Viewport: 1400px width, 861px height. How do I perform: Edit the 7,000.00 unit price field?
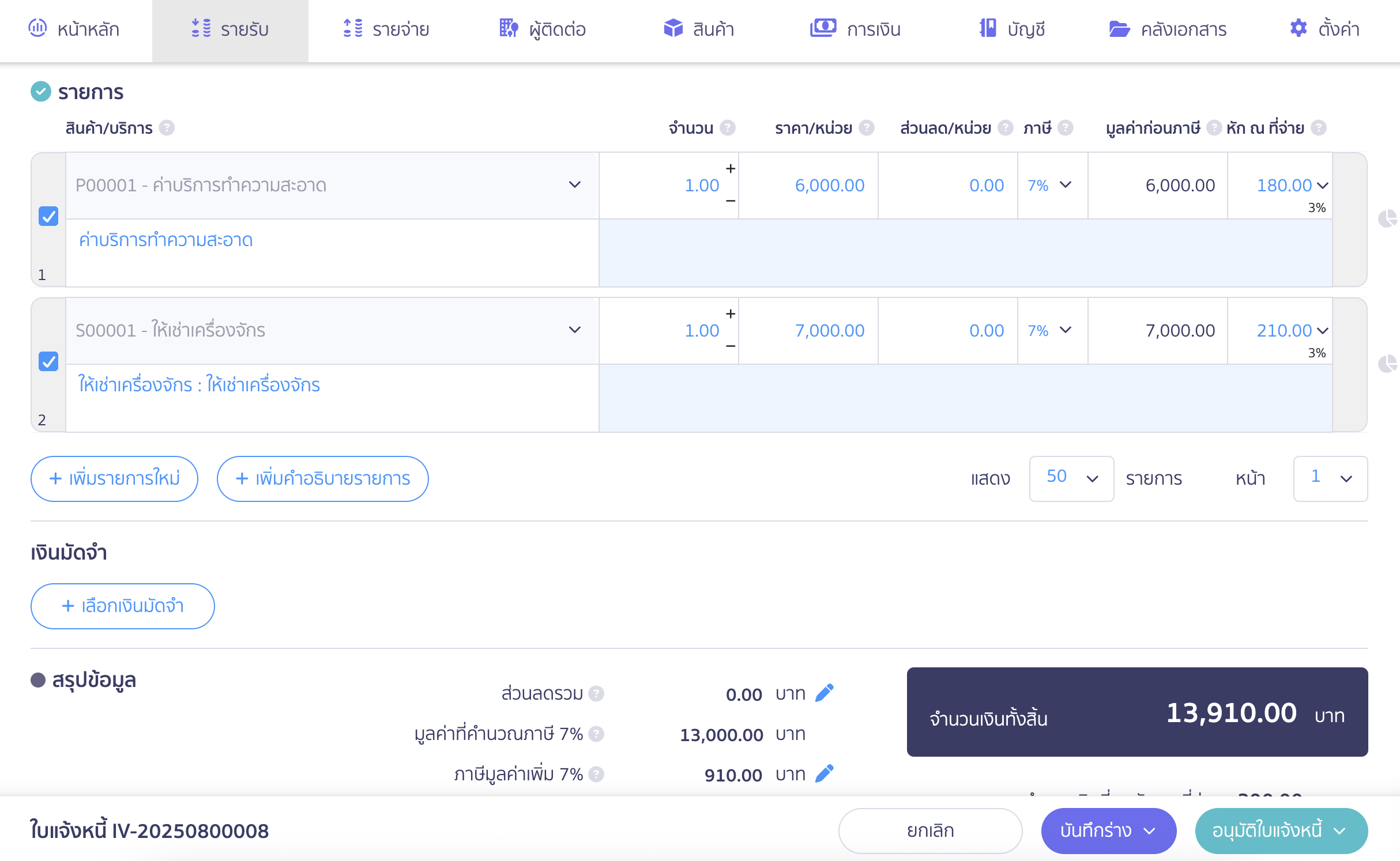pos(808,331)
